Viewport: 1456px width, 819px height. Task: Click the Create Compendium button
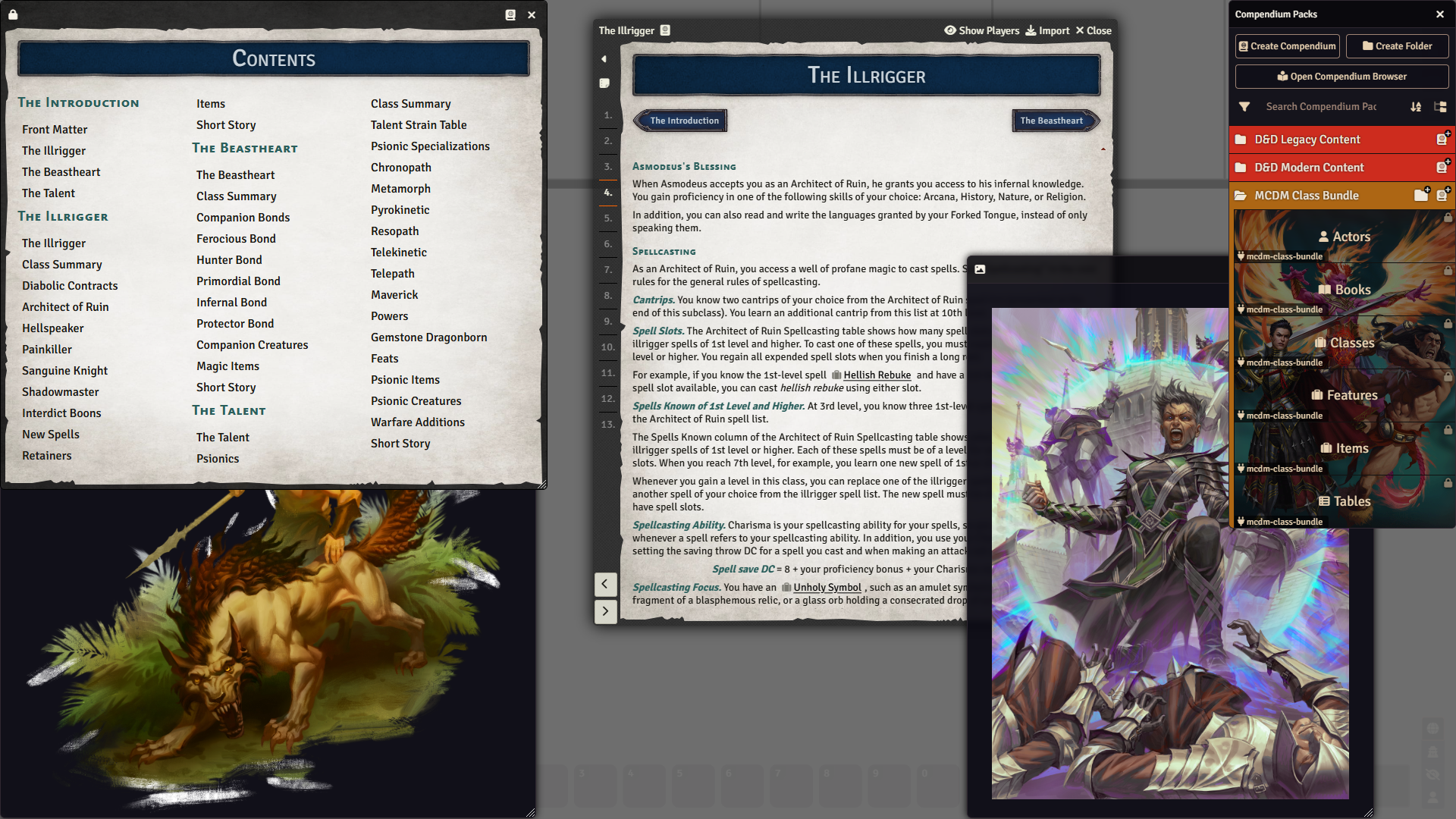(1287, 46)
